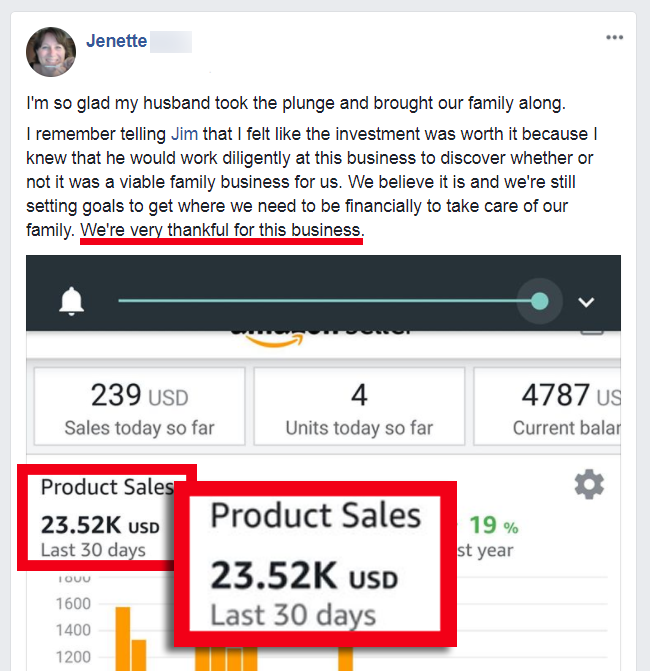
Task: Click Jenette's profile picture
Action: (x=51, y=52)
